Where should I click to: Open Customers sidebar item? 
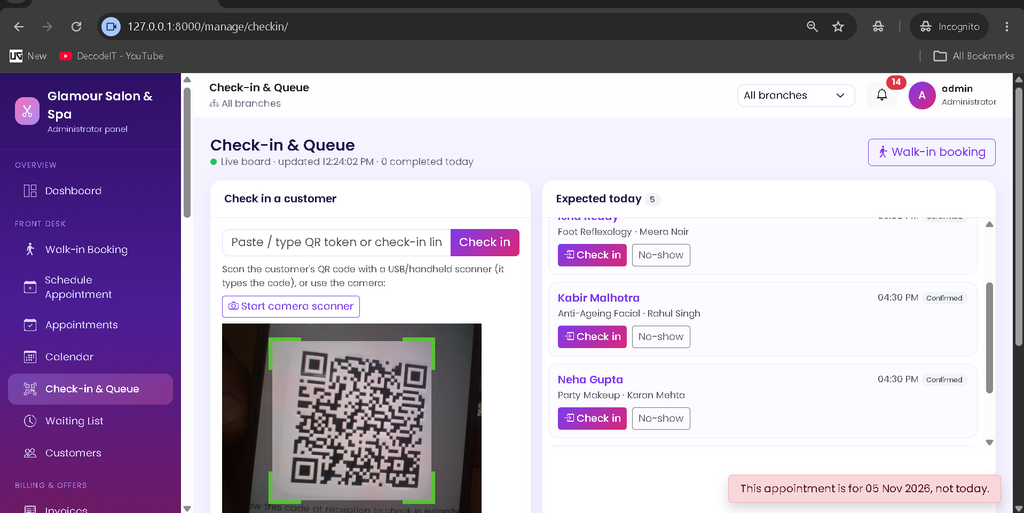point(90,453)
